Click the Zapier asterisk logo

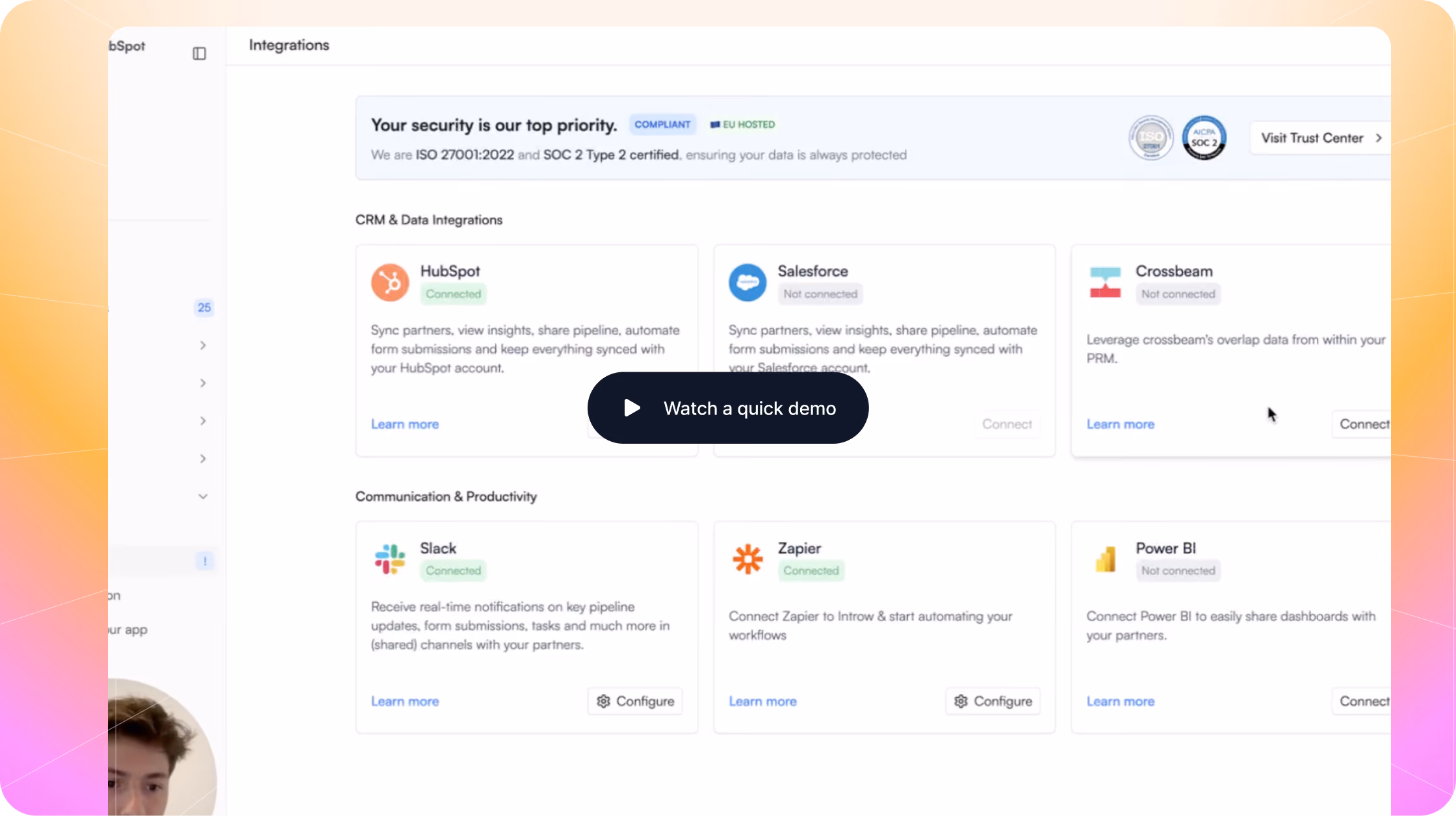pos(747,559)
